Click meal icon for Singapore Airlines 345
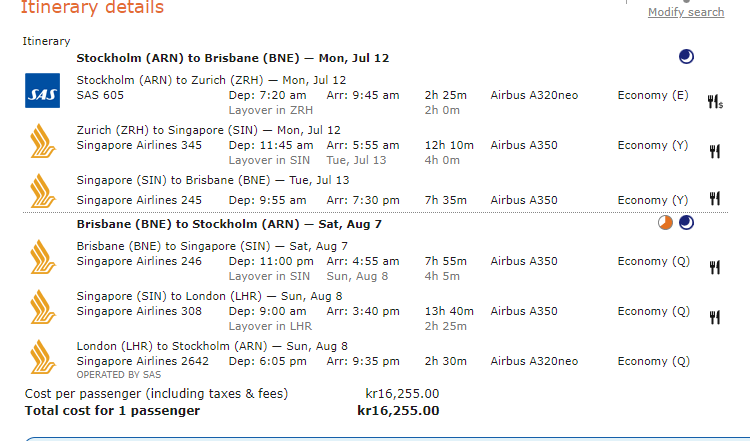The width and height of the screenshot is (750, 441). click(x=715, y=151)
